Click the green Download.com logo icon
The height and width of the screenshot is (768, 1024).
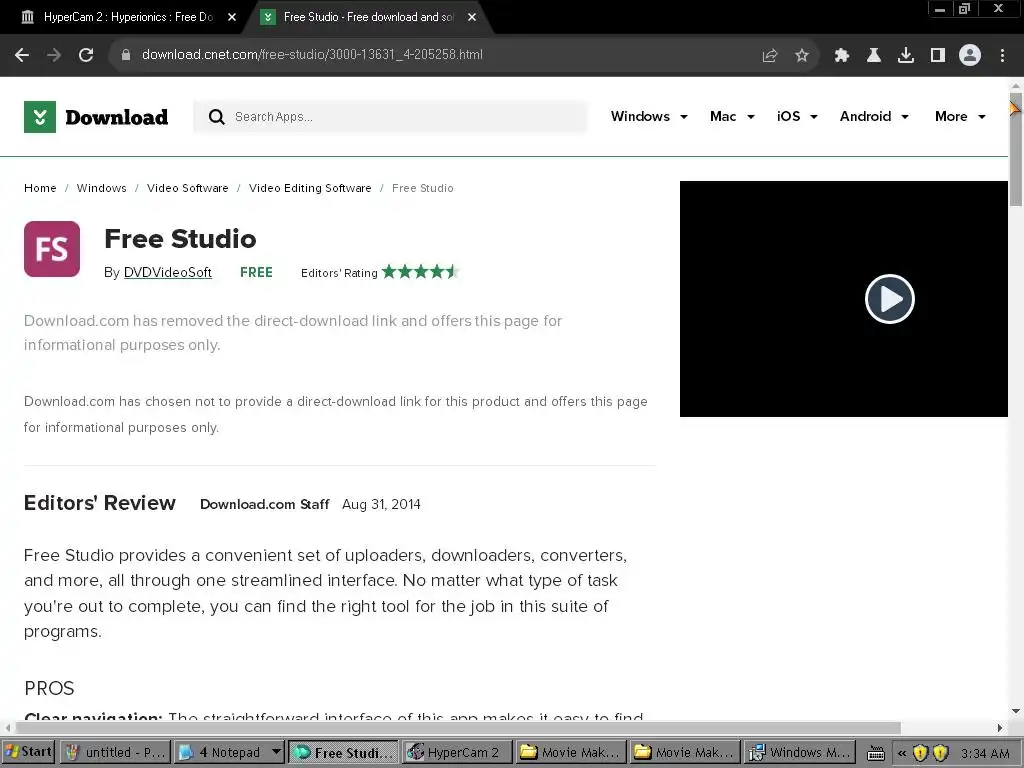click(40, 117)
